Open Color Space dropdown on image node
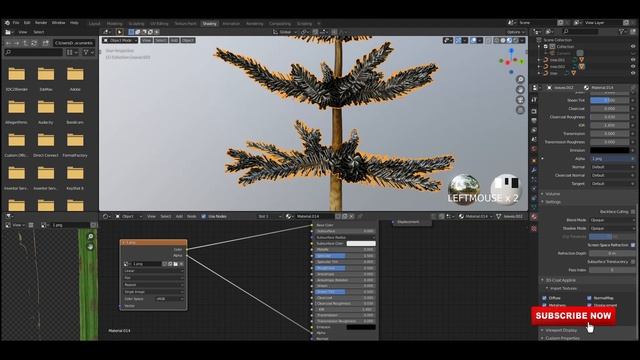This screenshot has height=360, width=640. click(169, 299)
